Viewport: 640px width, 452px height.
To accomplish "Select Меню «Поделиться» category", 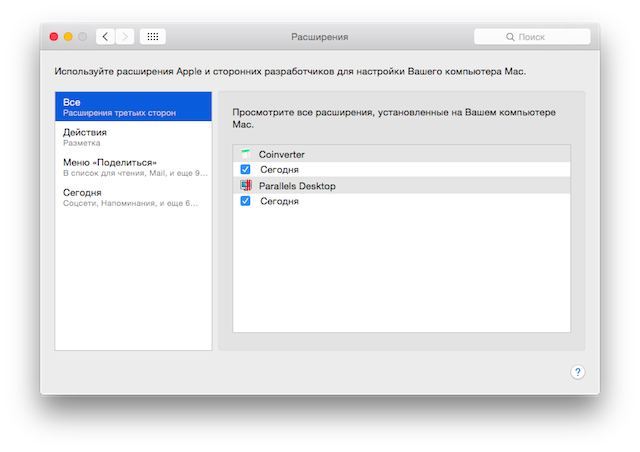I will point(133,167).
